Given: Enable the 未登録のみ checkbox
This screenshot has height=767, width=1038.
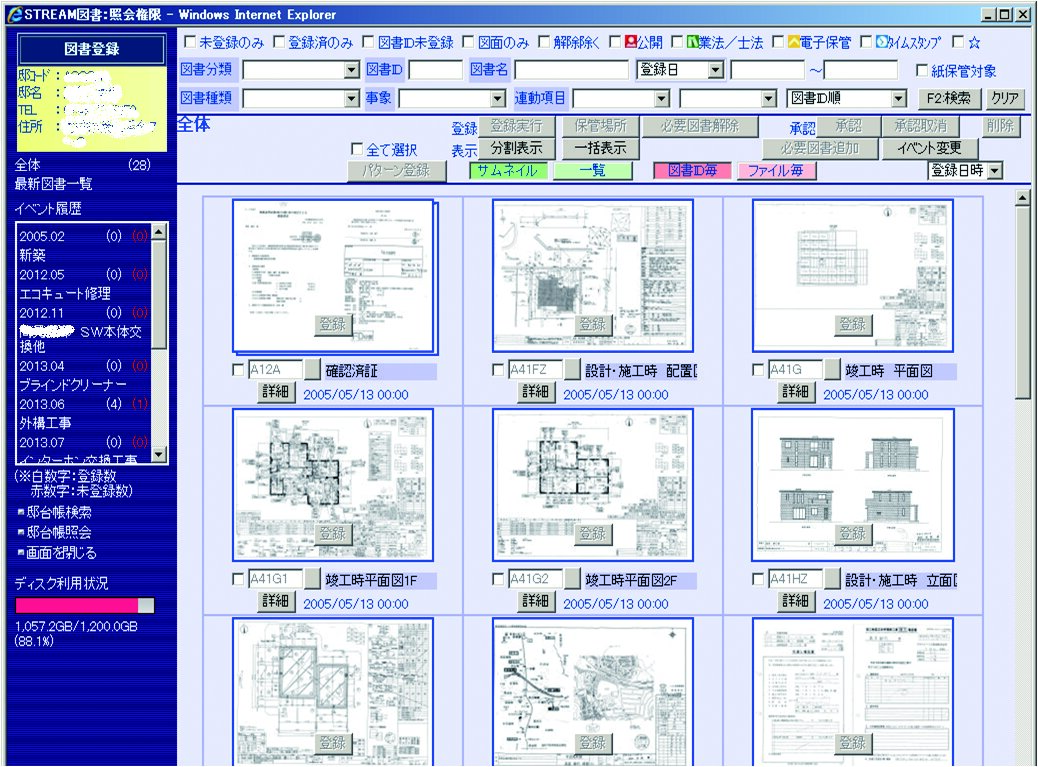Looking at the screenshot, I should (189, 43).
